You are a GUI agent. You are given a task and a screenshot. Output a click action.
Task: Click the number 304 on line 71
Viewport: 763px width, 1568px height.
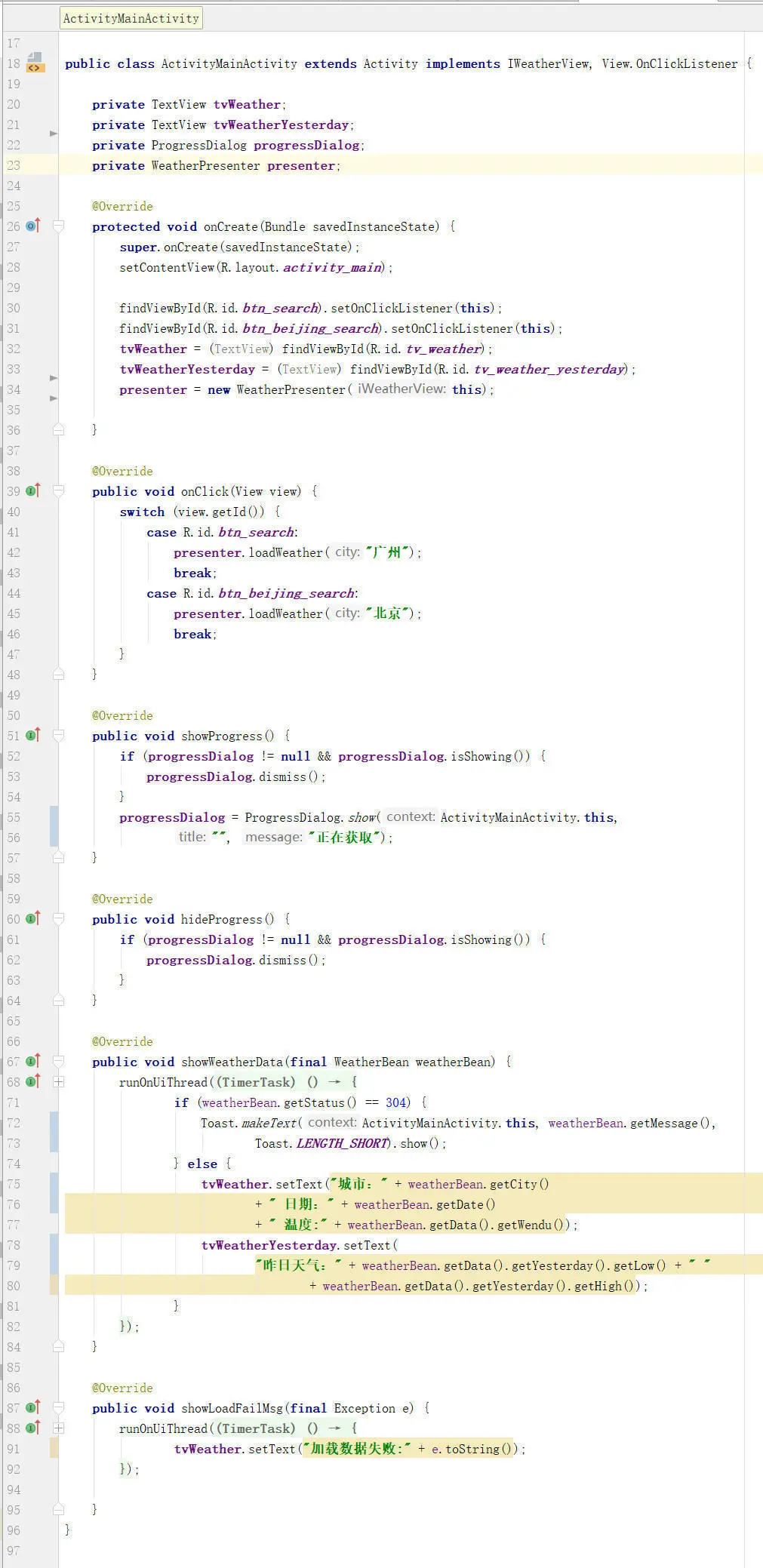tap(397, 1102)
